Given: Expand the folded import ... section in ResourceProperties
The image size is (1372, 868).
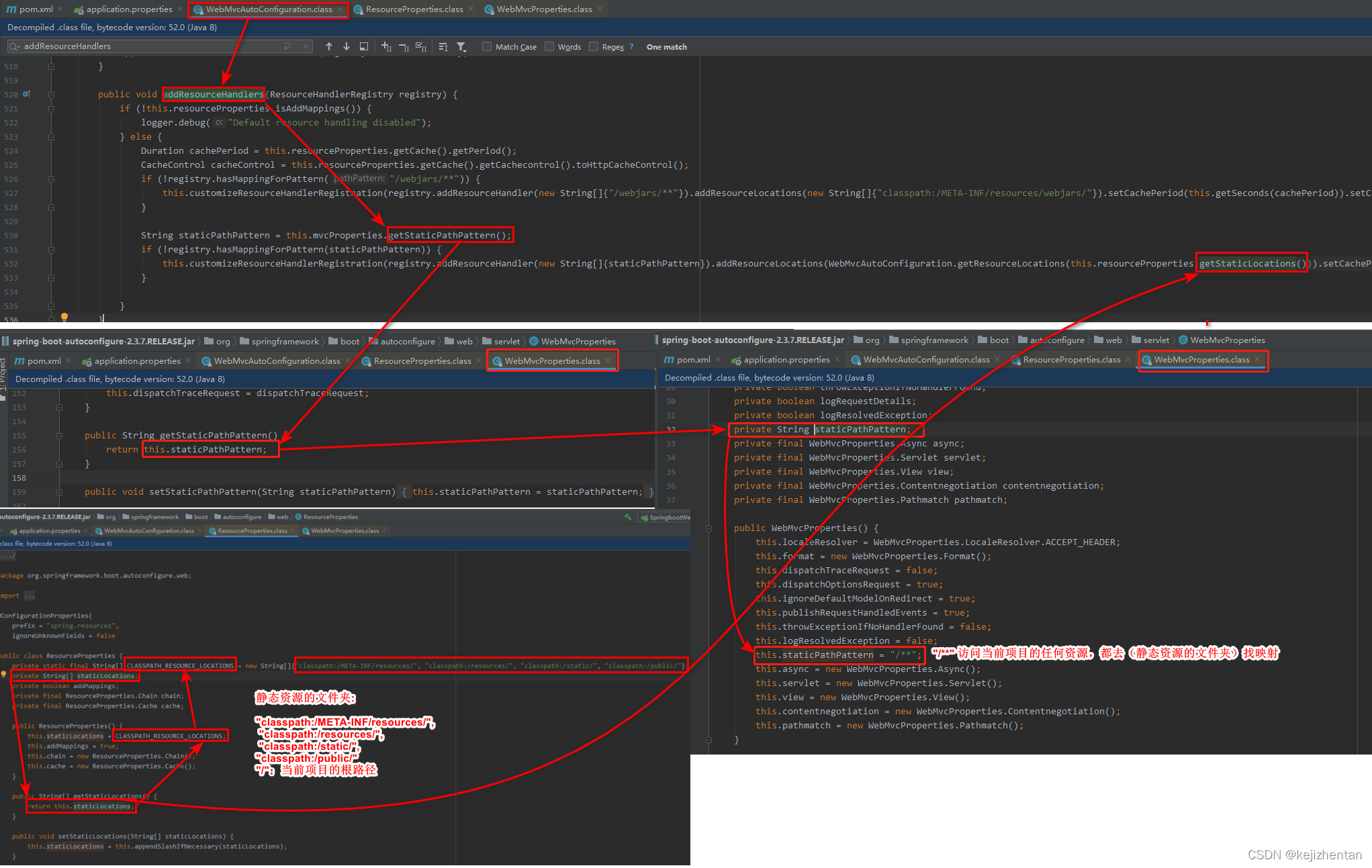Looking at the screenshot, I should (29, 595).
